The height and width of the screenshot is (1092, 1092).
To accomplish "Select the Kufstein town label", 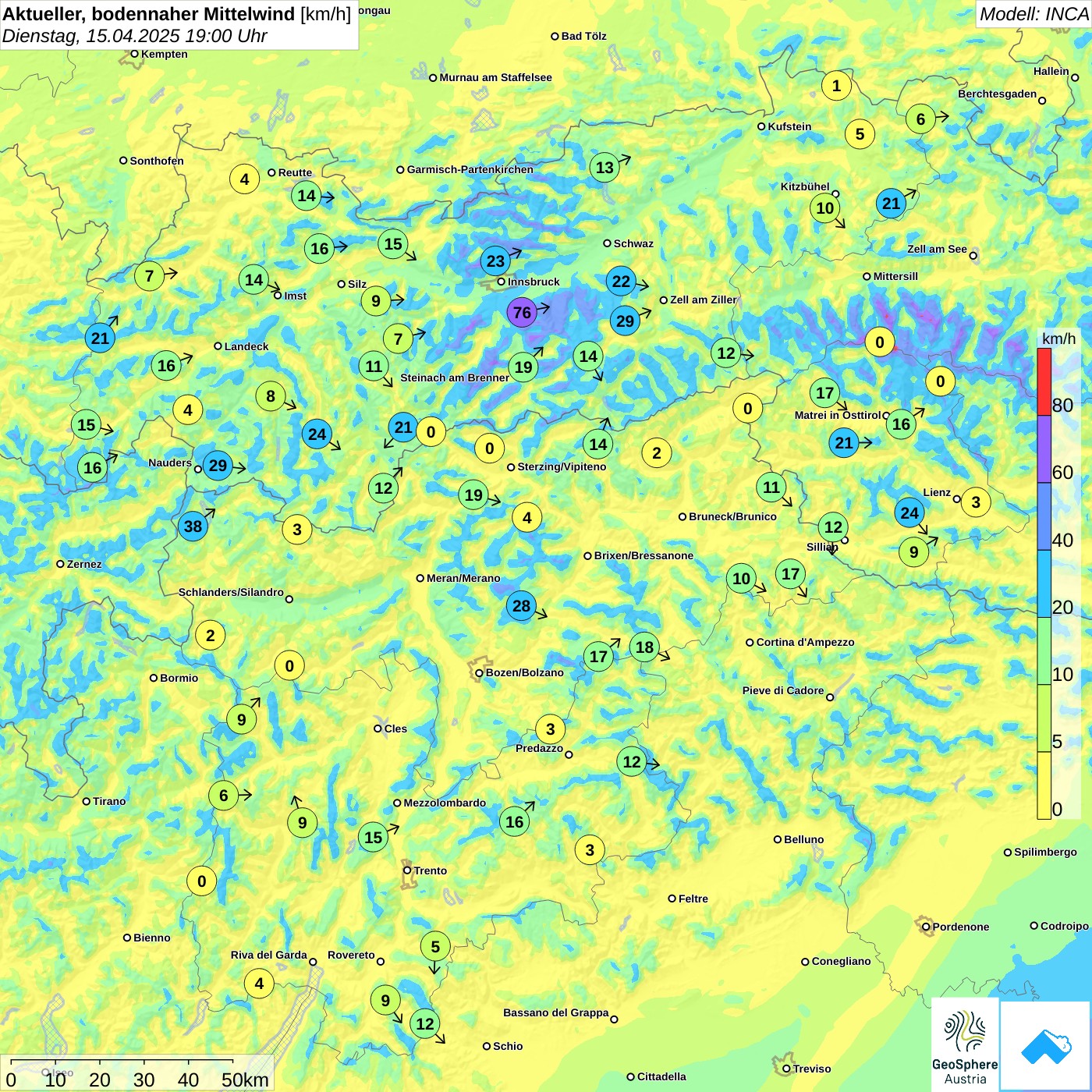I will pyautogui.click(x=789, y=126).
